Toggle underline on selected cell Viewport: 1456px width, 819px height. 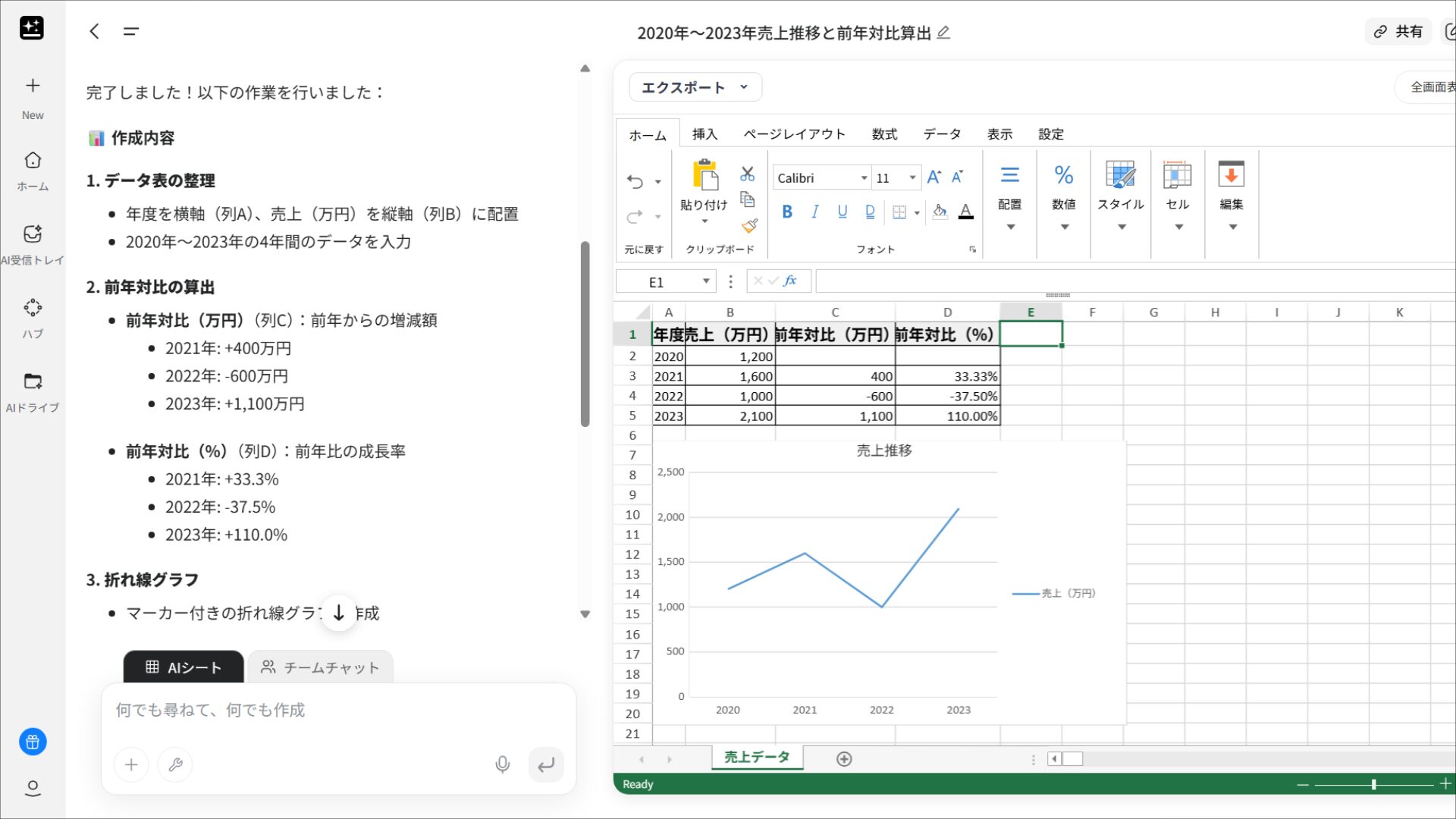[x=842, y=212]
